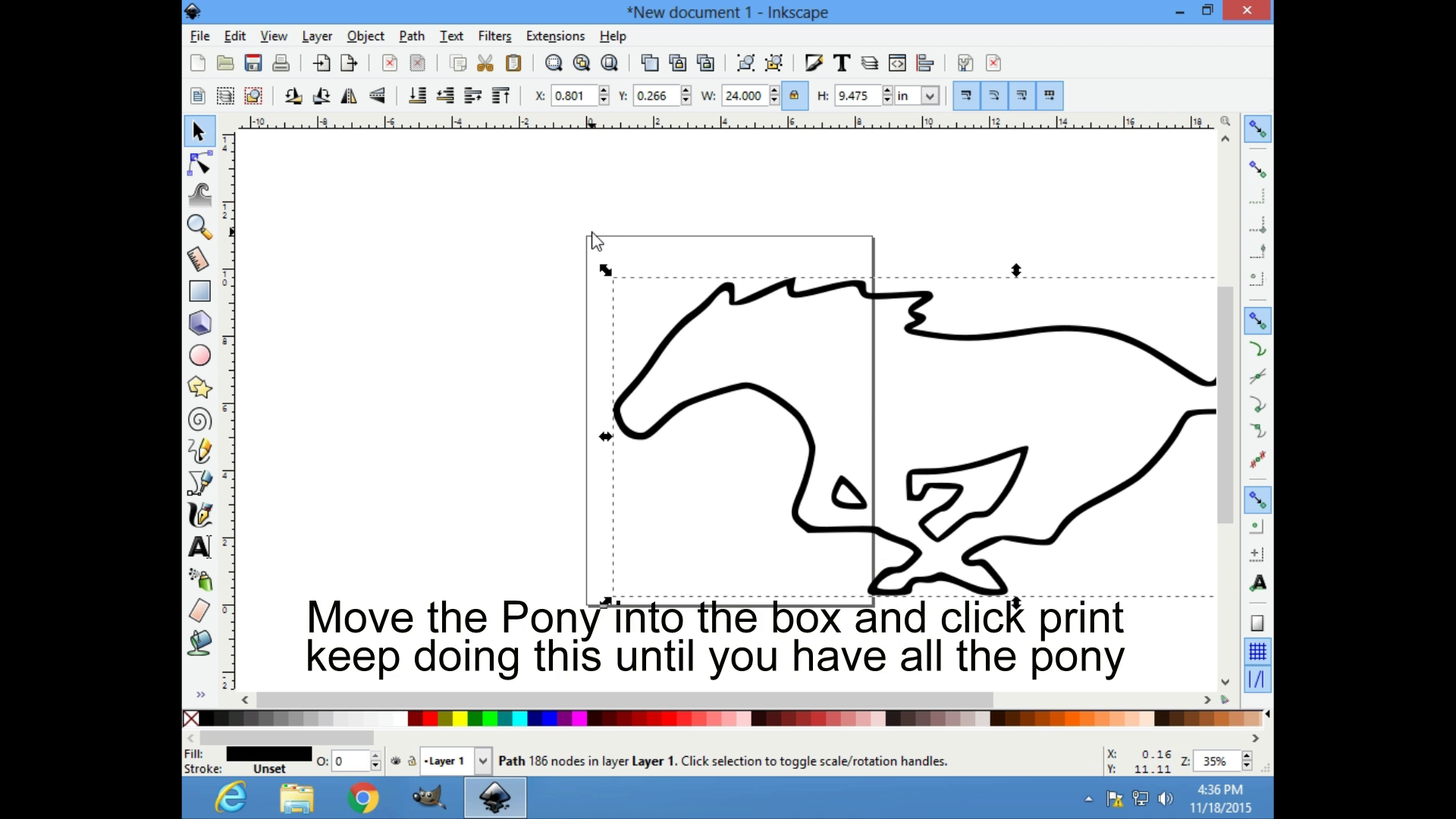This screenshot has height=819, width=1456.
Task: Toggle move patterns with object
Action: click(x=1050, y=96)
